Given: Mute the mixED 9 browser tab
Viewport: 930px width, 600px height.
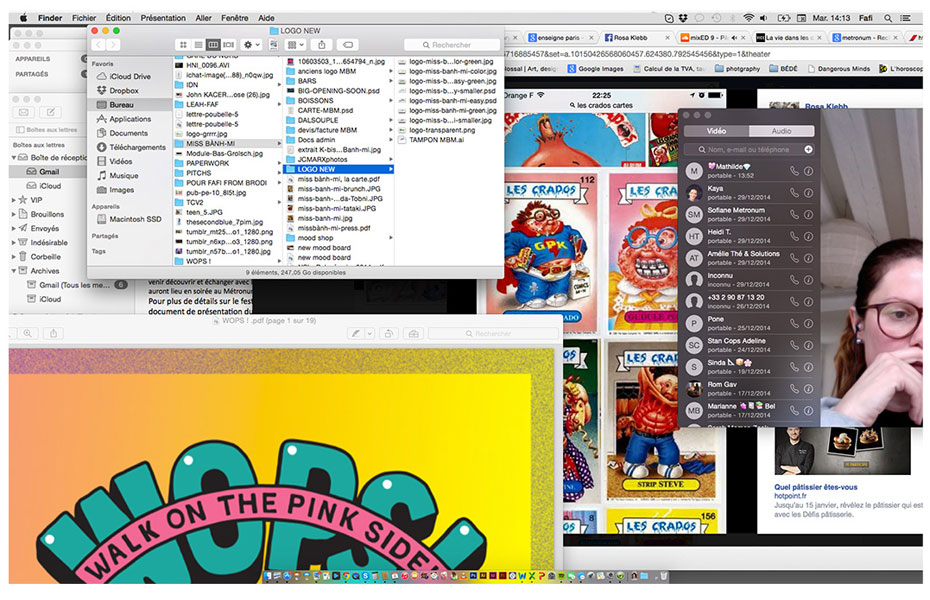Looking at the screenshot, I should point(734,38).
